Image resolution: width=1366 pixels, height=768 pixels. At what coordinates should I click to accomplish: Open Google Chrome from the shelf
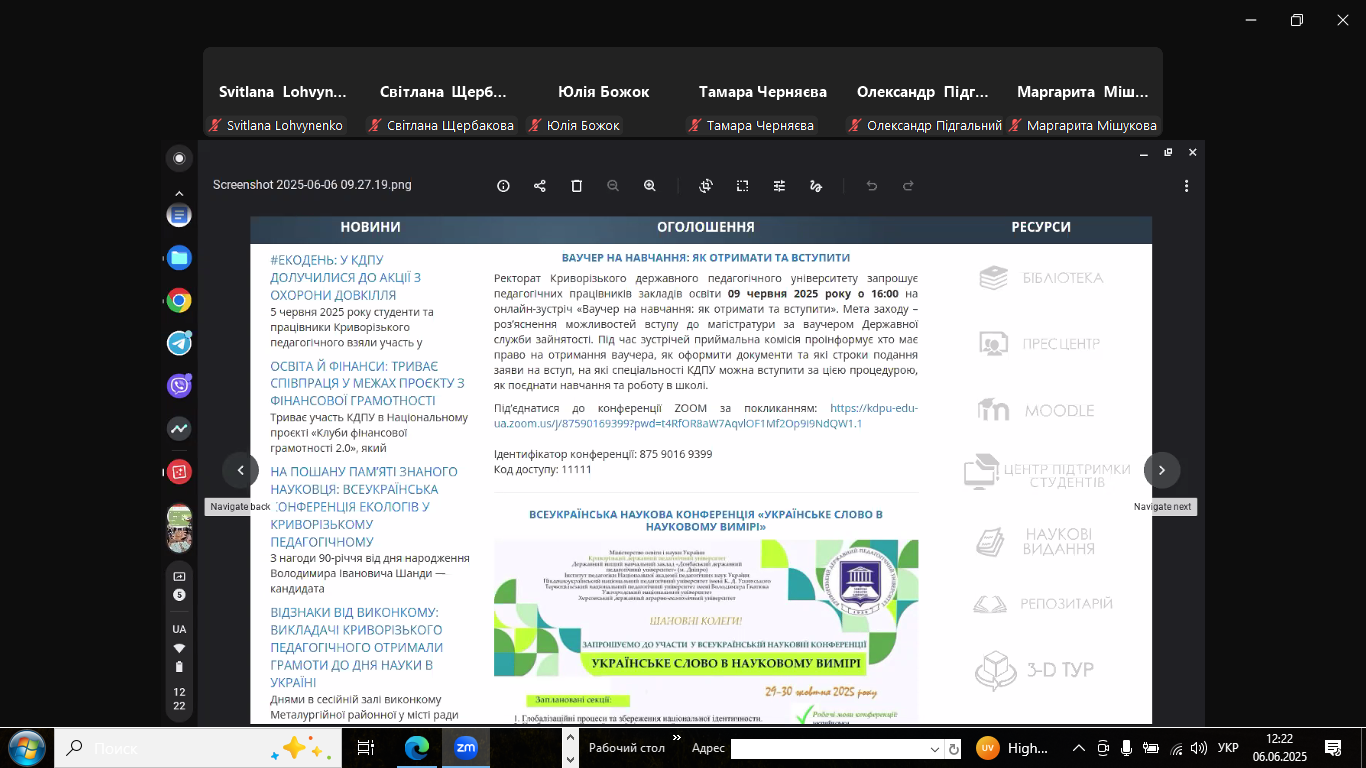(179, 300)
